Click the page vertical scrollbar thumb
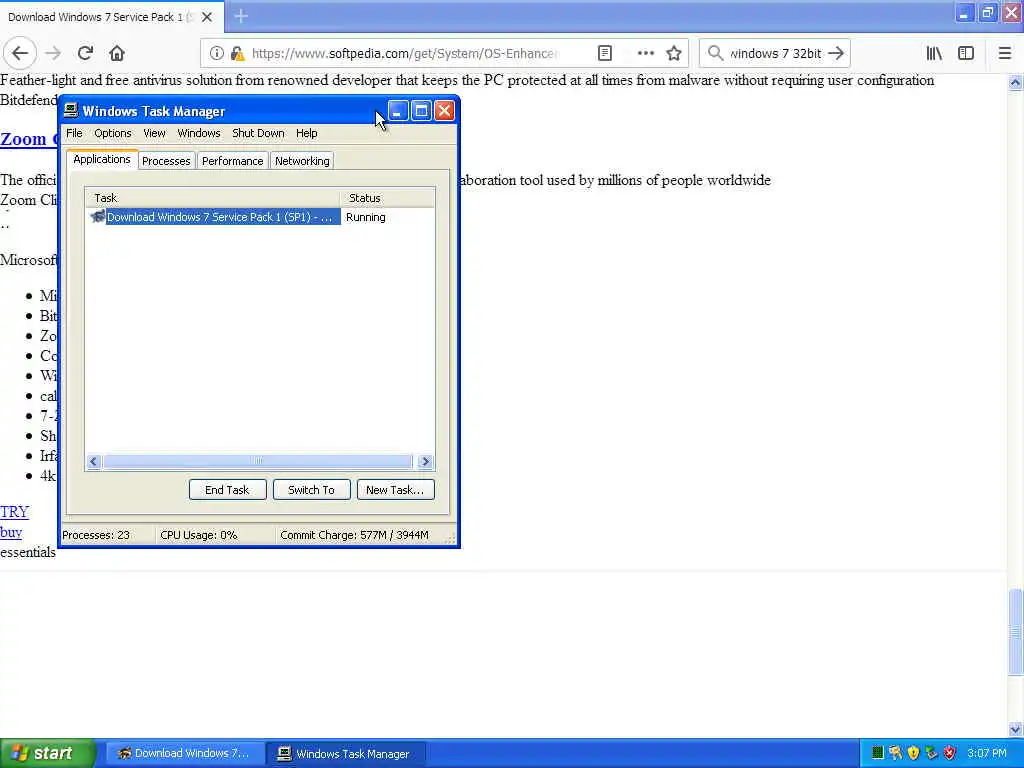Screen dimensions: 1024x768 point(1015,632)
